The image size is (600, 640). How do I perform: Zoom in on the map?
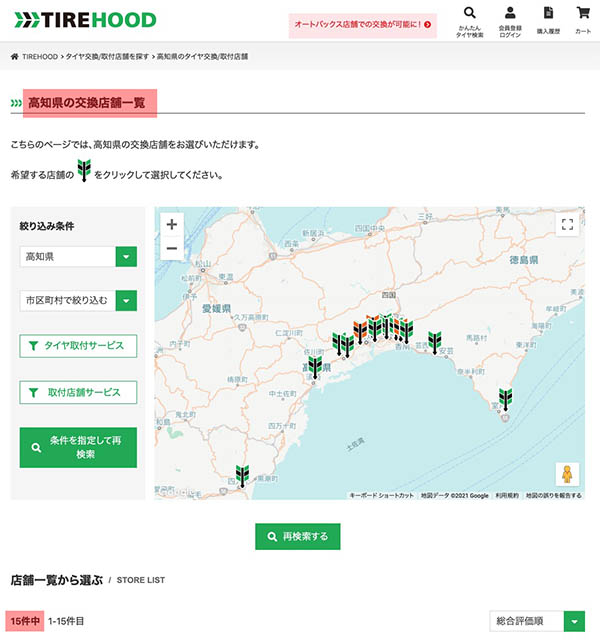pyautogui.click(x=172, y=224)
